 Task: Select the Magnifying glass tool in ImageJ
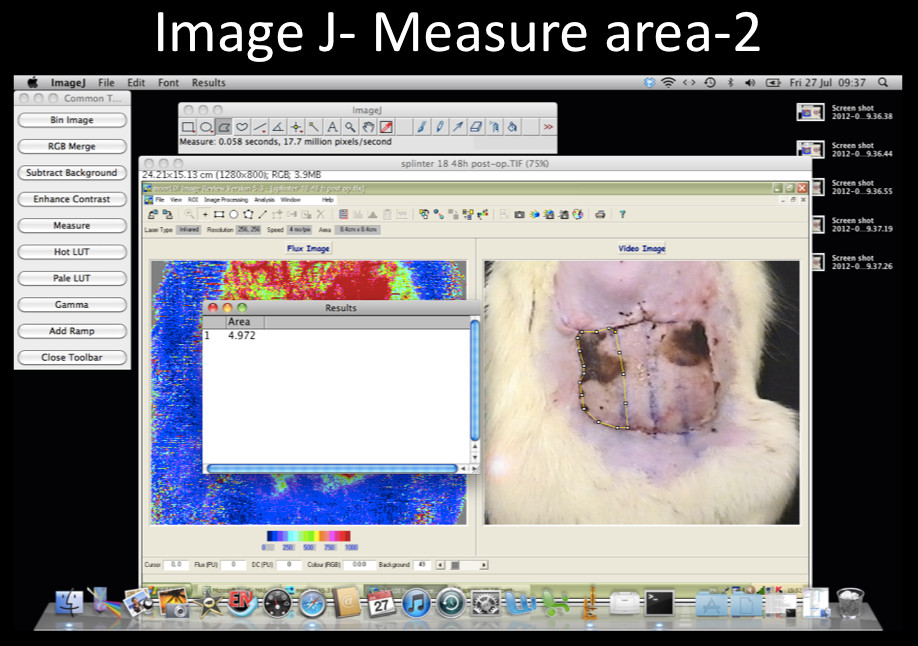tap(350, 127)
